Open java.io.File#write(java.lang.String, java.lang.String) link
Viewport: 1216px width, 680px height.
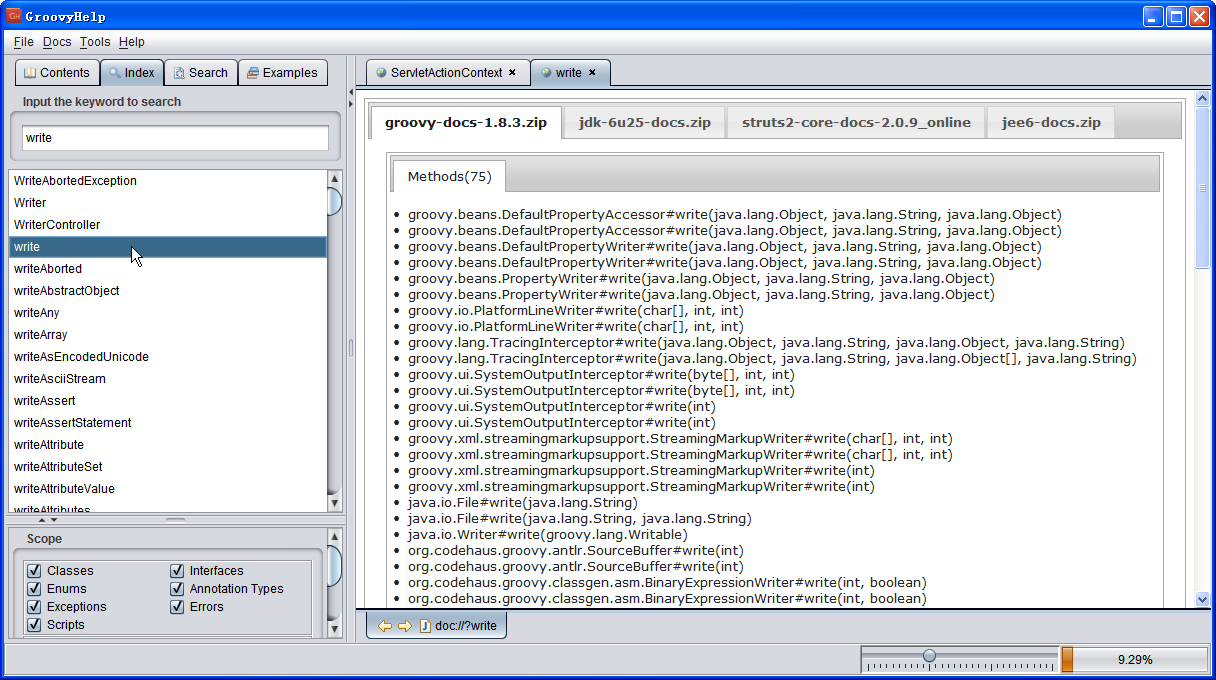[579, 519]
